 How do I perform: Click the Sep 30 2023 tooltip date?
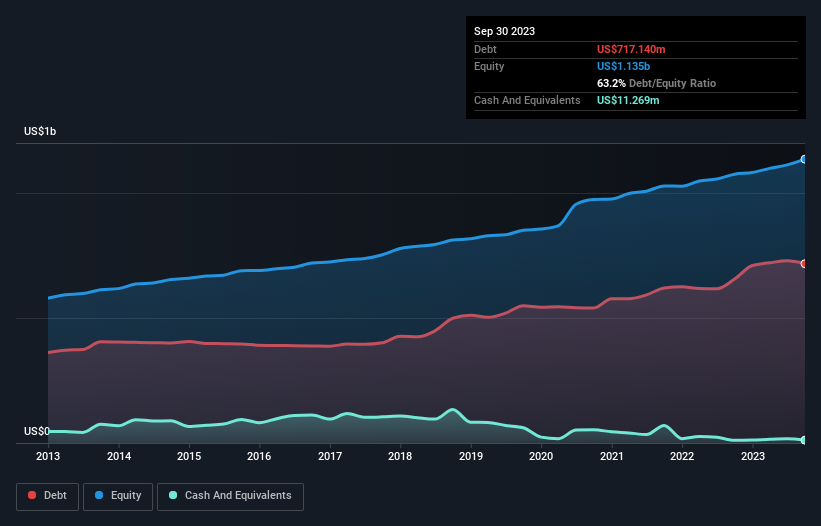point(504,31)
